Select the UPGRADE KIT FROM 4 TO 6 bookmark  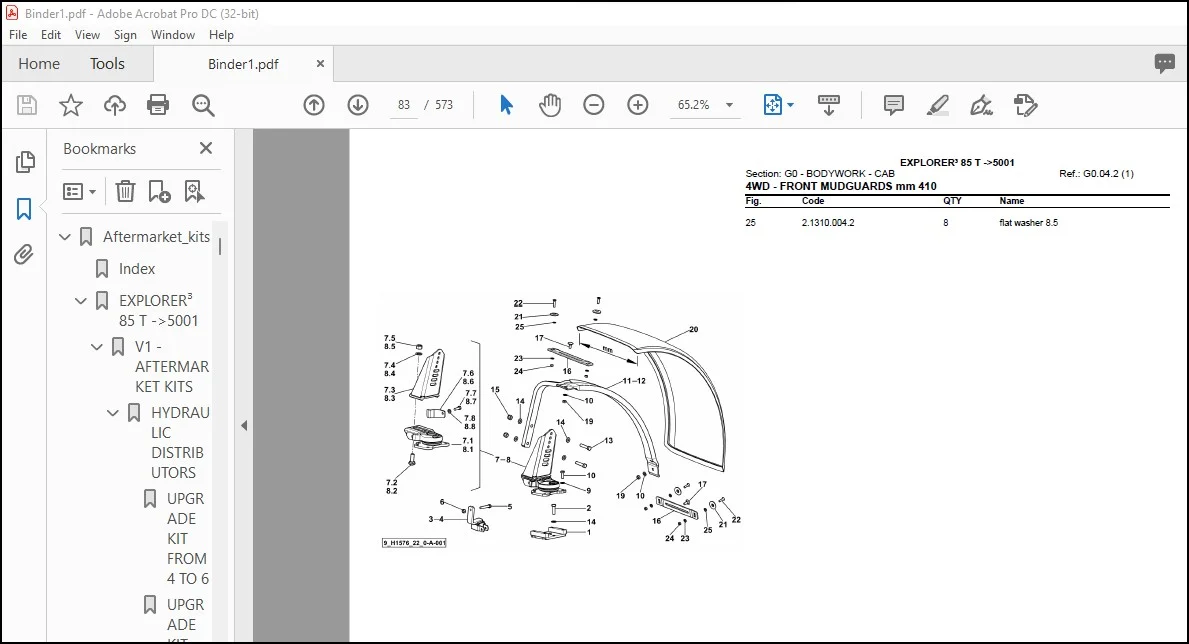pyautogui.click(x=187, y=539)
